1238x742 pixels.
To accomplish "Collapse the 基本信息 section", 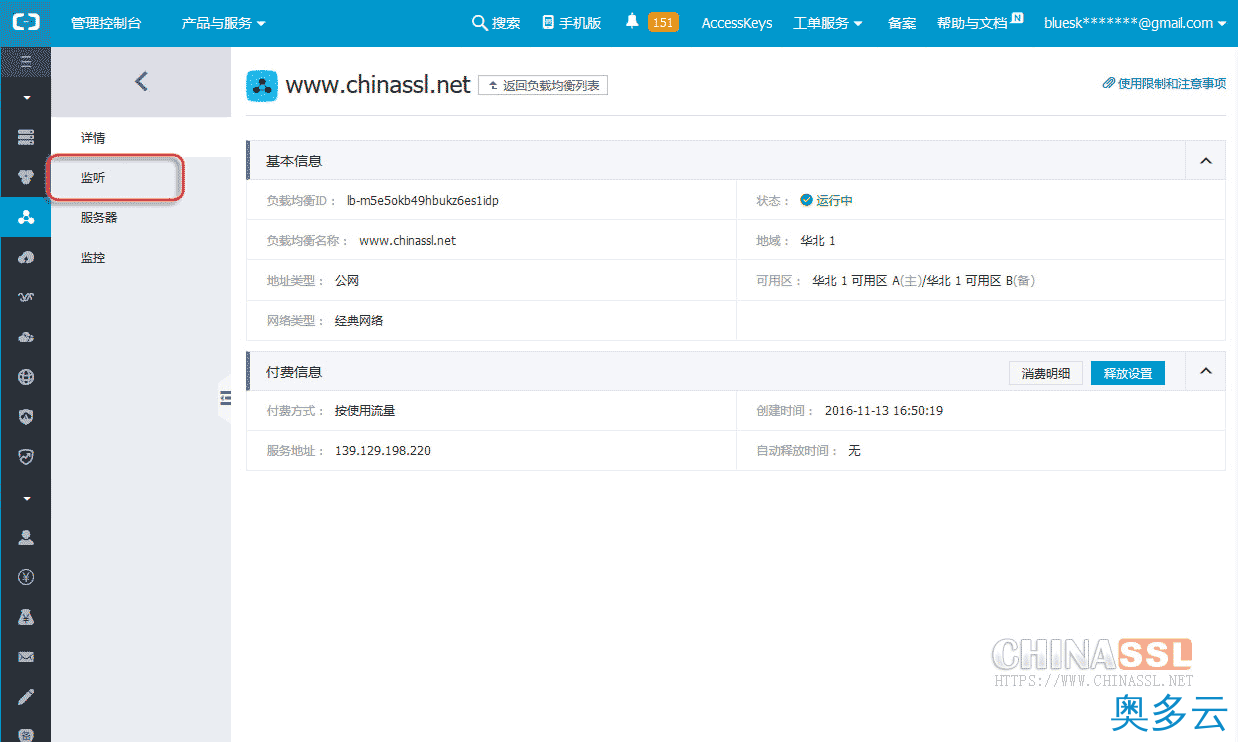I will 1205,161.
